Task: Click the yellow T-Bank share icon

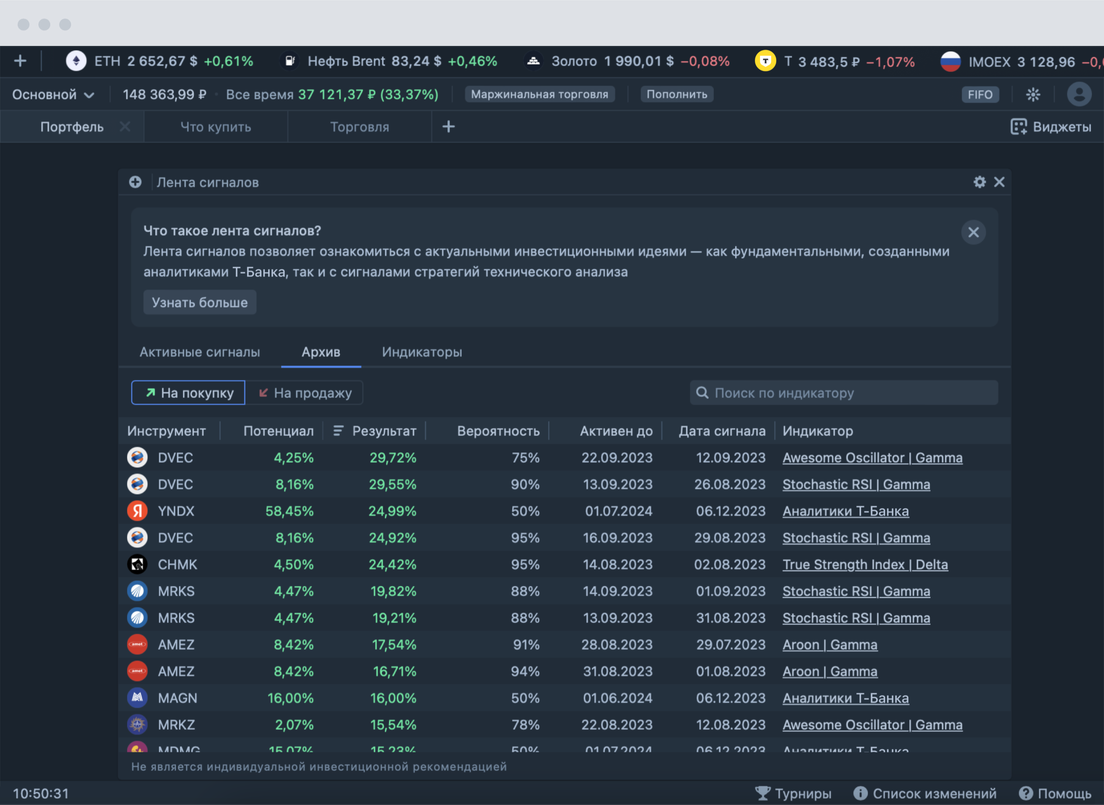Action: pos(765,61)
